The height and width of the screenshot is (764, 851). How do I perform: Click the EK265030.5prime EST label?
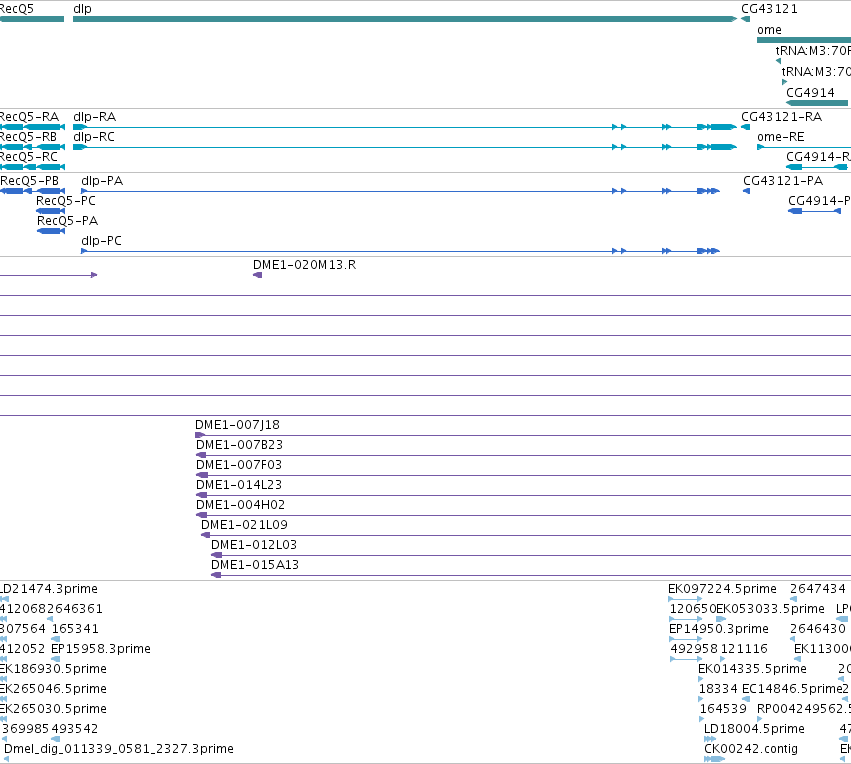coord(53,709)
